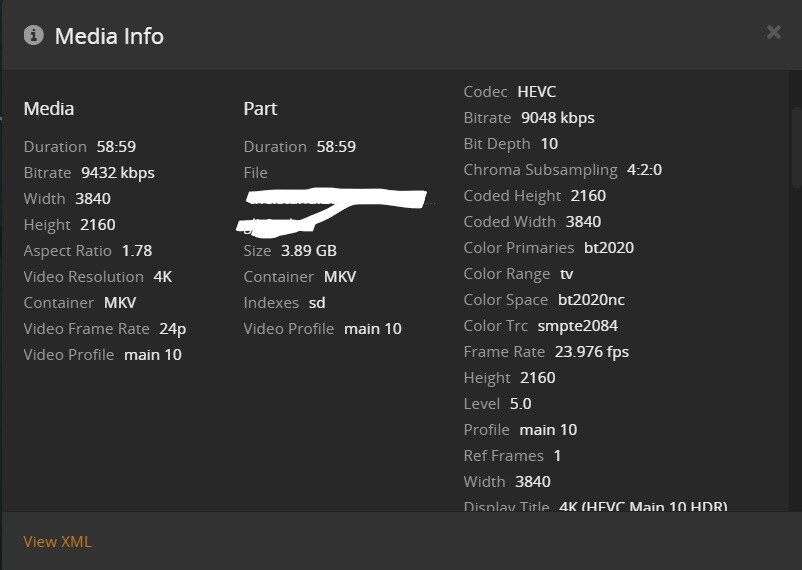Click the Display Title HEVC Main 10 HDR text
The image size is (802, 570).
[643, 507]
